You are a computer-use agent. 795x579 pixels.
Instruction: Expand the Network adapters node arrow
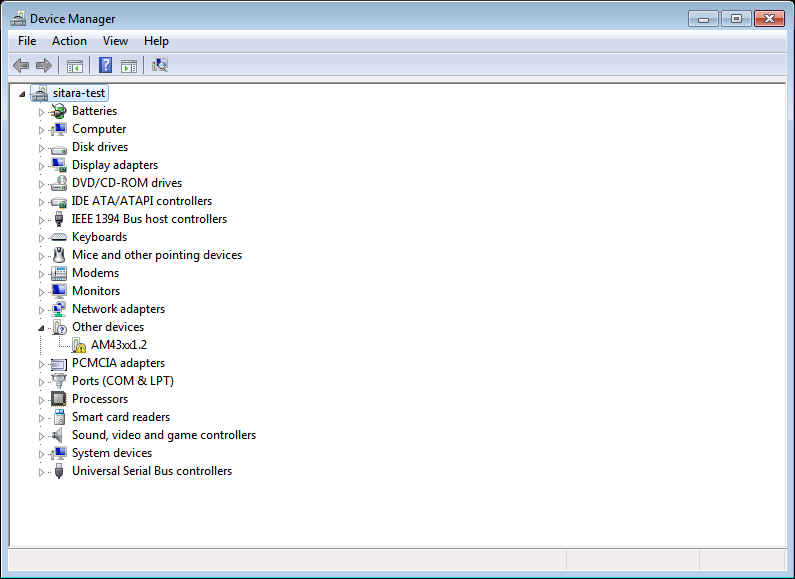click(42, 310)
